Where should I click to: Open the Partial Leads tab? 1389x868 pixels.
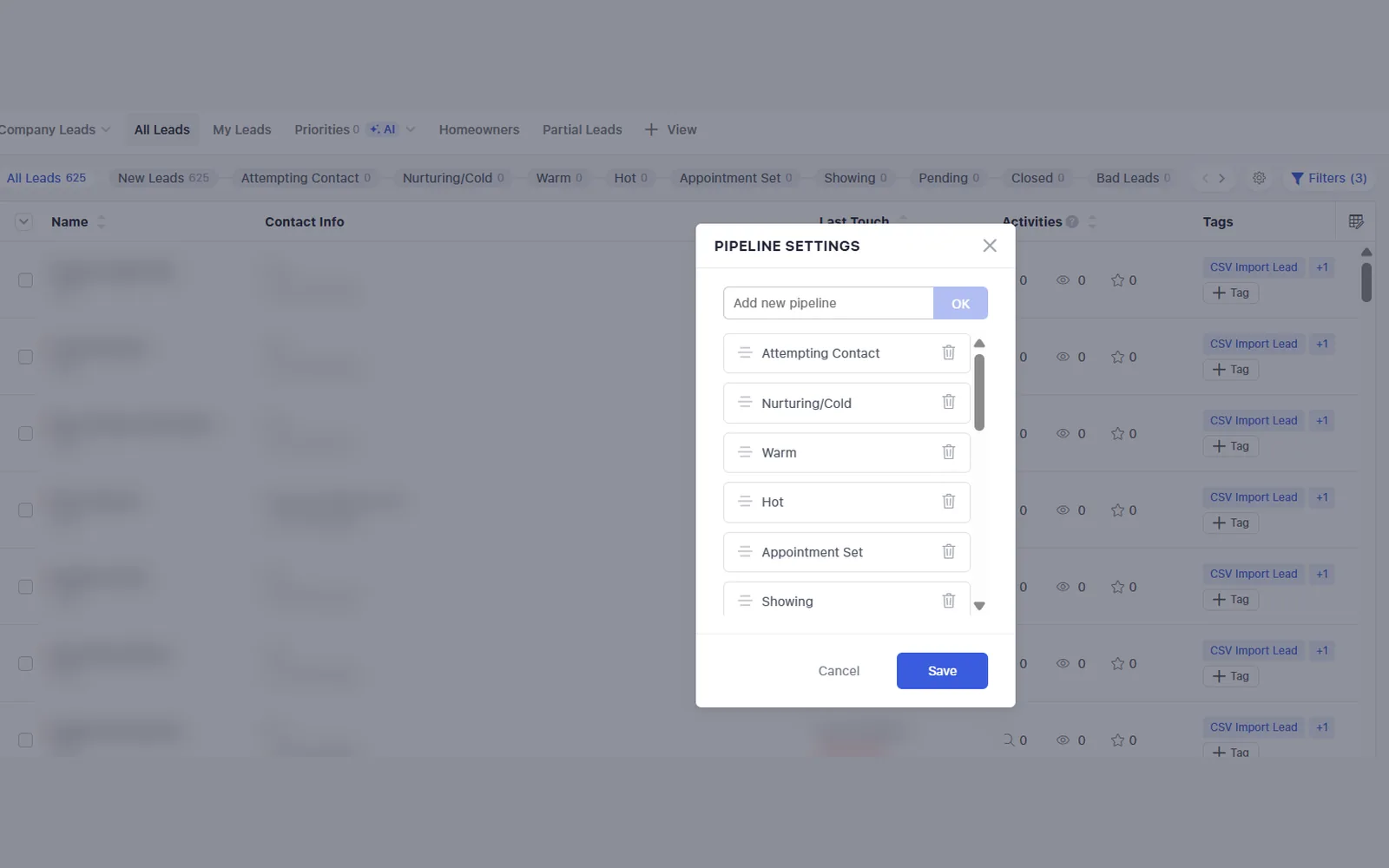(582, 129)
